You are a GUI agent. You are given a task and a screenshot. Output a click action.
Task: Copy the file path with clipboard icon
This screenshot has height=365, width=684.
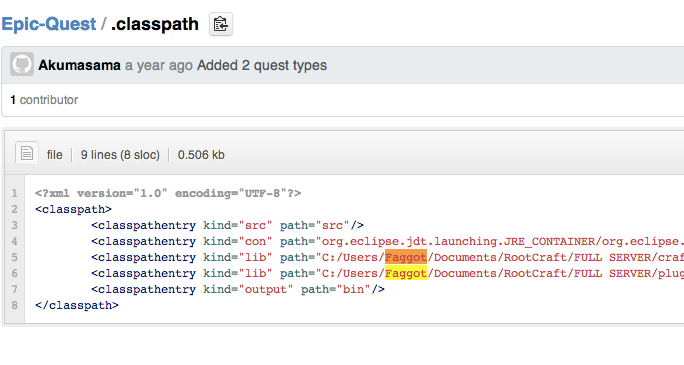[x=221, y=24]
